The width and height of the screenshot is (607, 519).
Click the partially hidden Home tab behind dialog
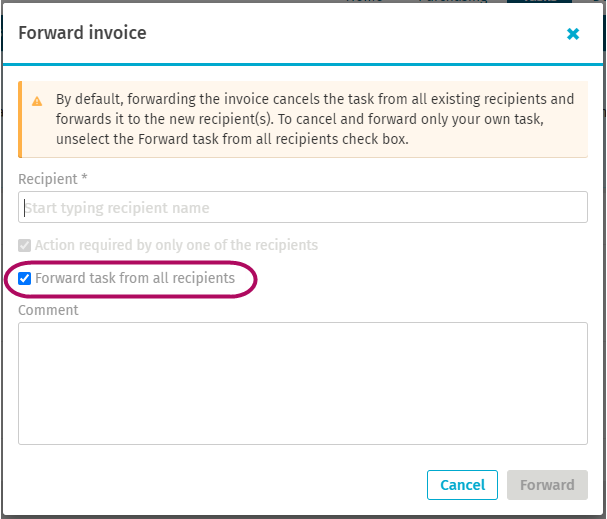tap(364, 1)
